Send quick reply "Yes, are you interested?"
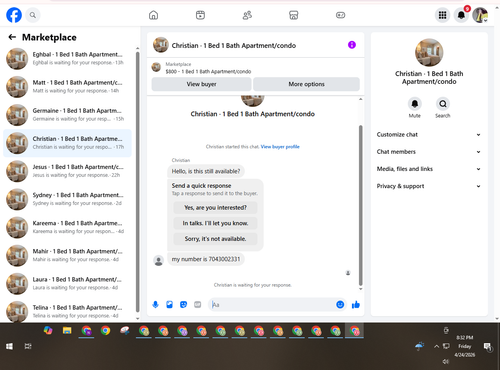The height and width of the screenshot is (370, 500). [215, 207]
